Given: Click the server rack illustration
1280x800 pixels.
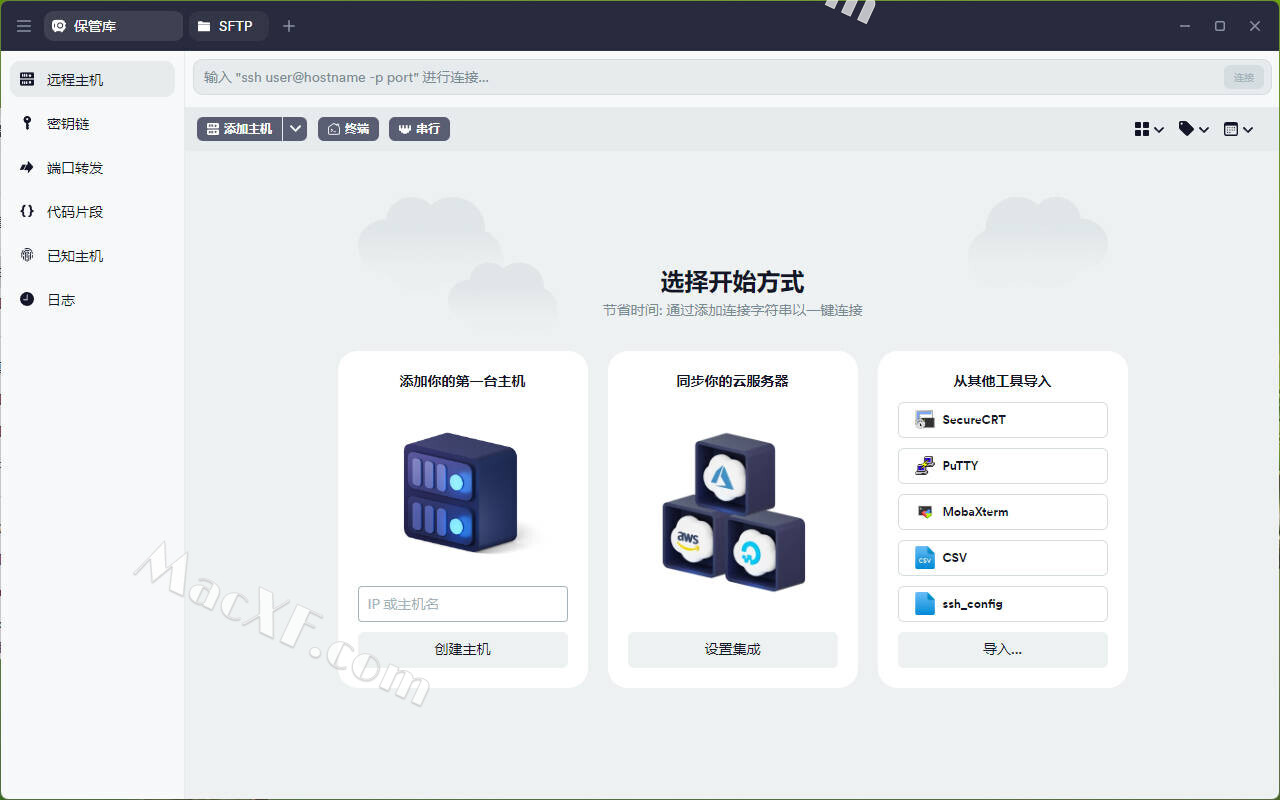Looking at the screenshot, I should pos(463,492).
